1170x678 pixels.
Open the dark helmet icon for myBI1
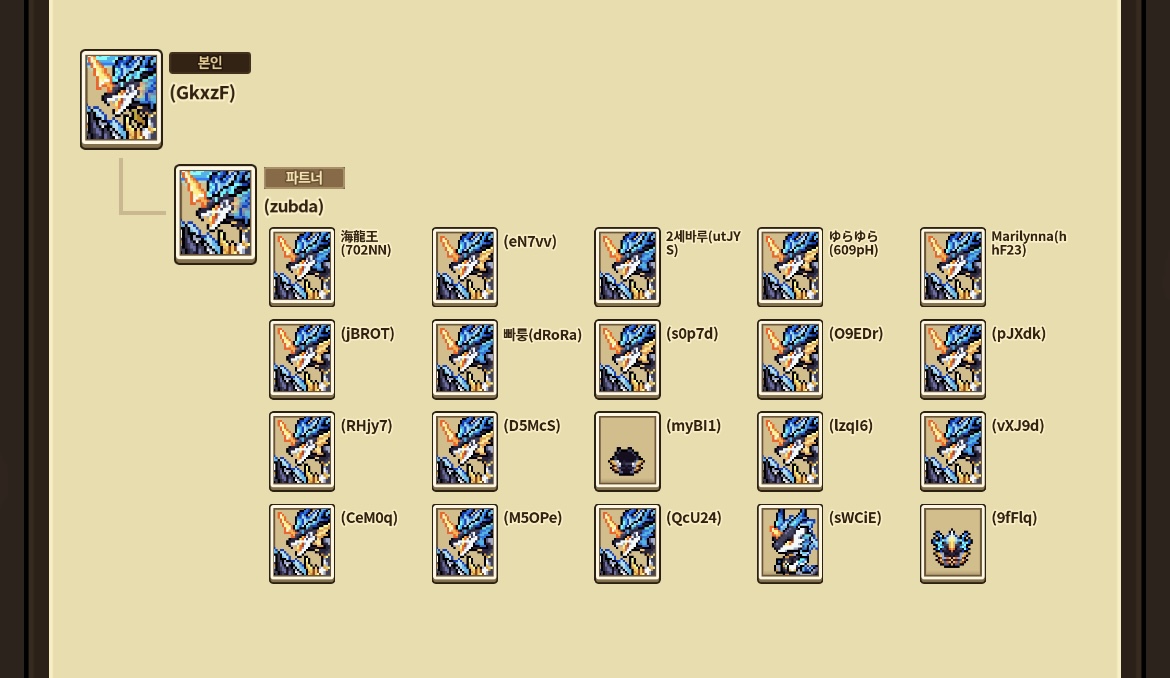(627, 451)
